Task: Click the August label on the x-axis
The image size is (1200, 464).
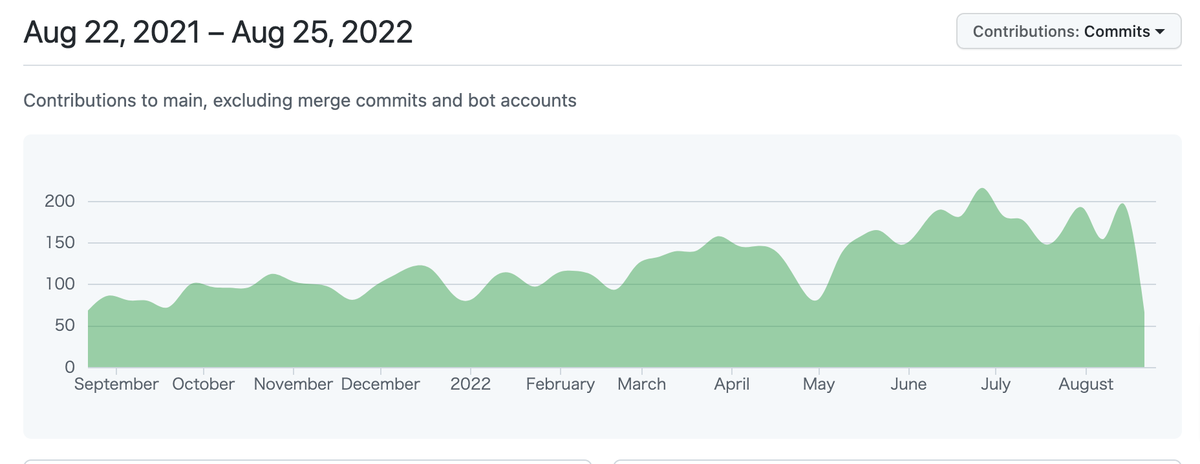Action: (1086, 384)
